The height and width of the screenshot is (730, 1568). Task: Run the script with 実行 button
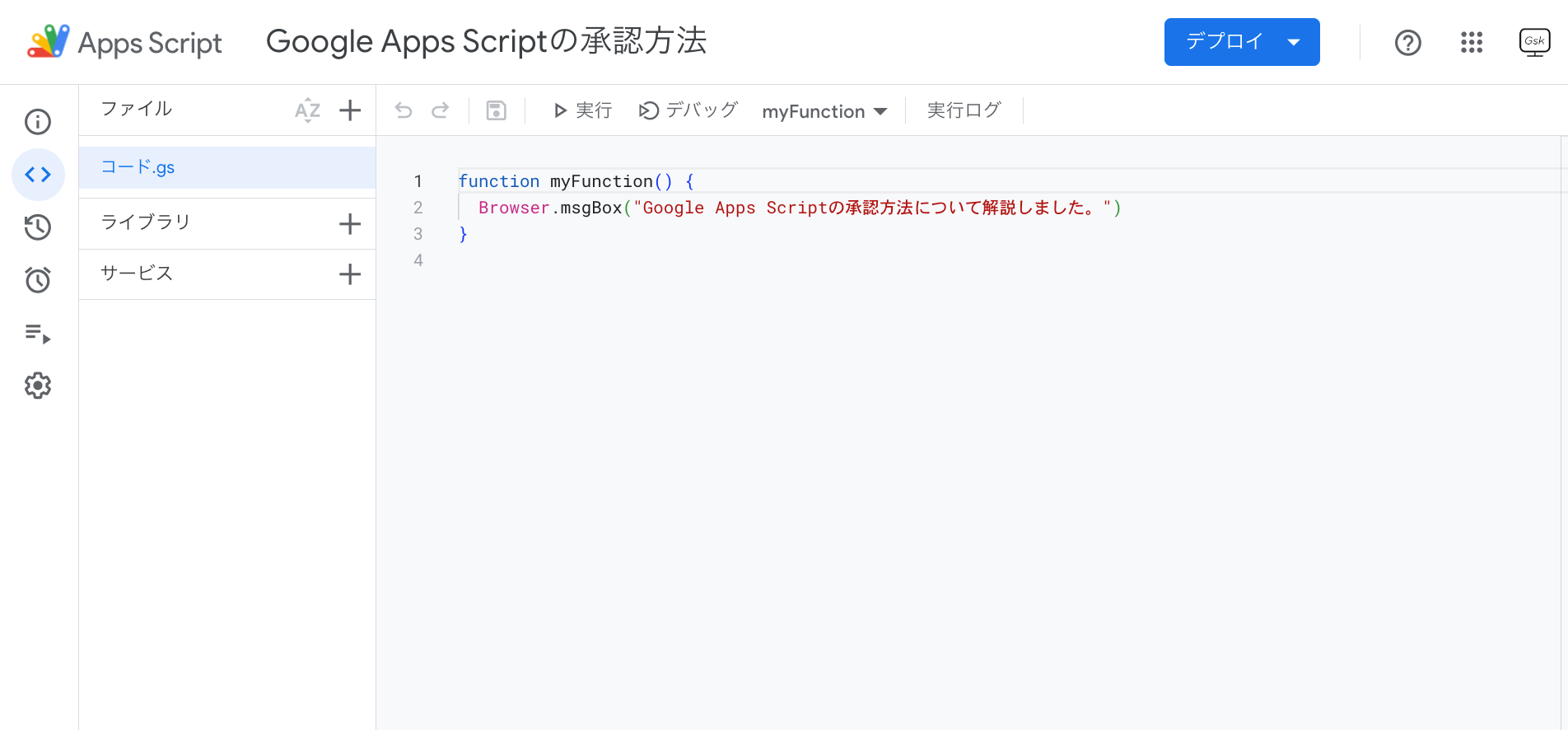tap(582, 110)
